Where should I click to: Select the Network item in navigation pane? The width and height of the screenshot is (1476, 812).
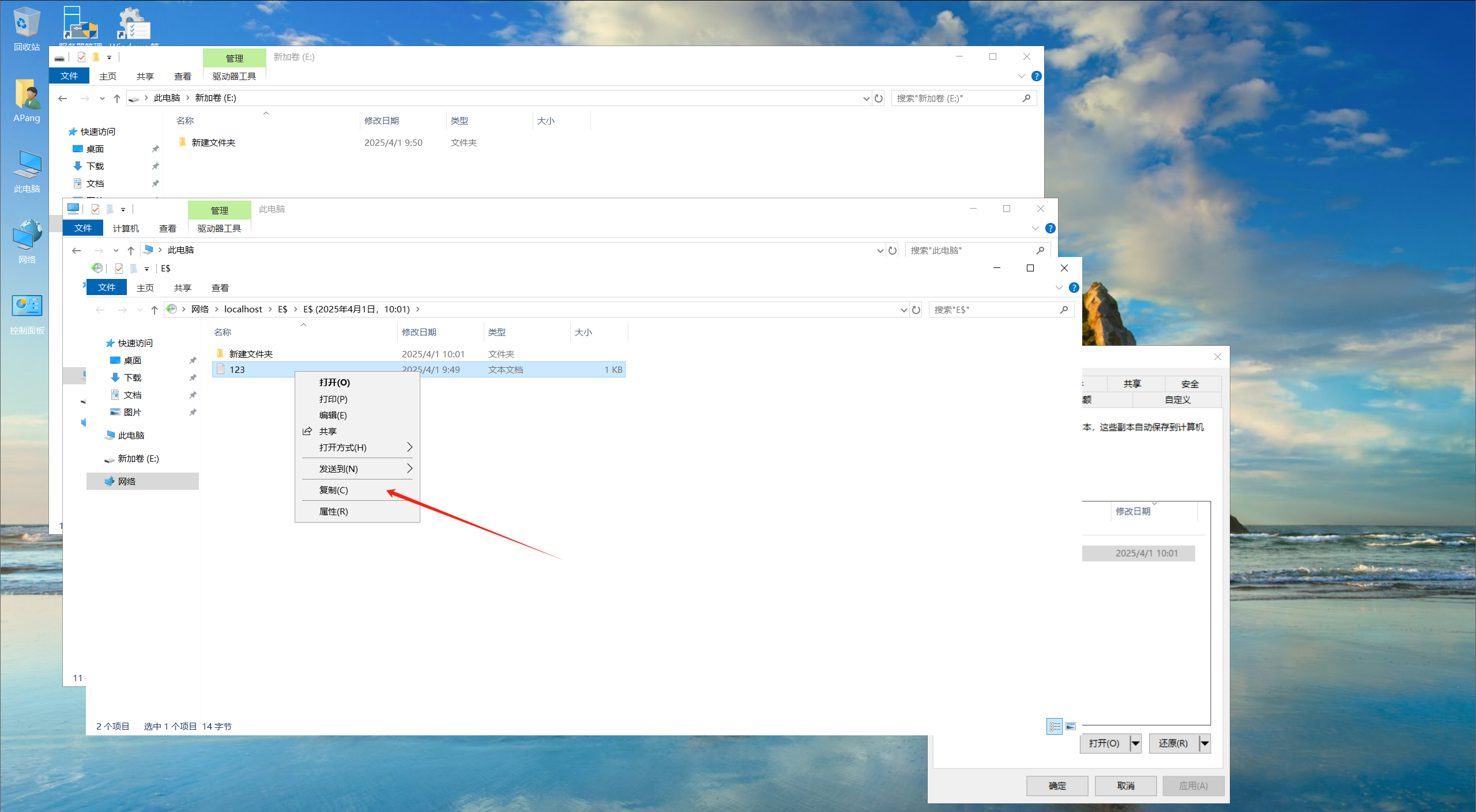click(127, 482)
